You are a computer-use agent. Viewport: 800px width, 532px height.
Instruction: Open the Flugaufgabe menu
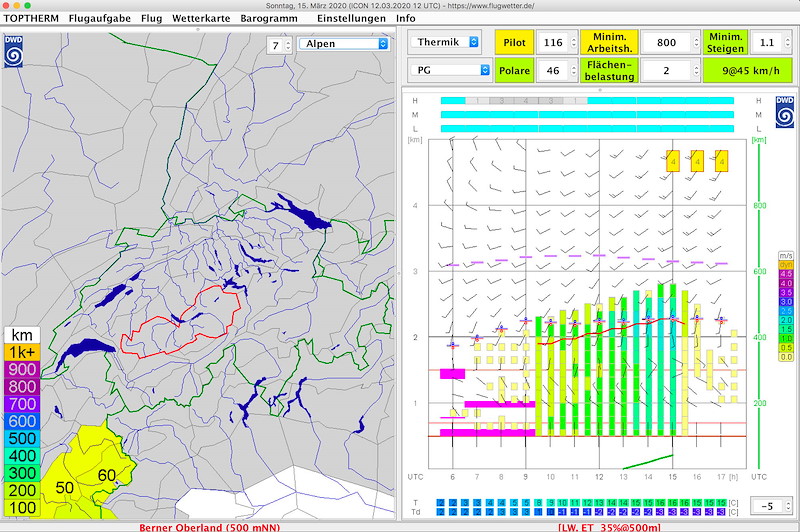(99, 18)
